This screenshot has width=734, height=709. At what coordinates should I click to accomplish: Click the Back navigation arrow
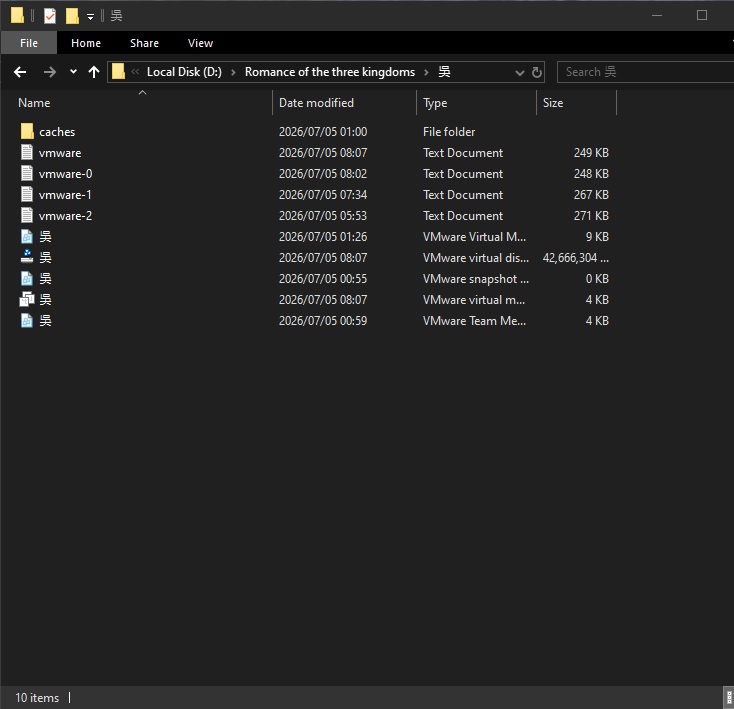click(x=20, y=72)
